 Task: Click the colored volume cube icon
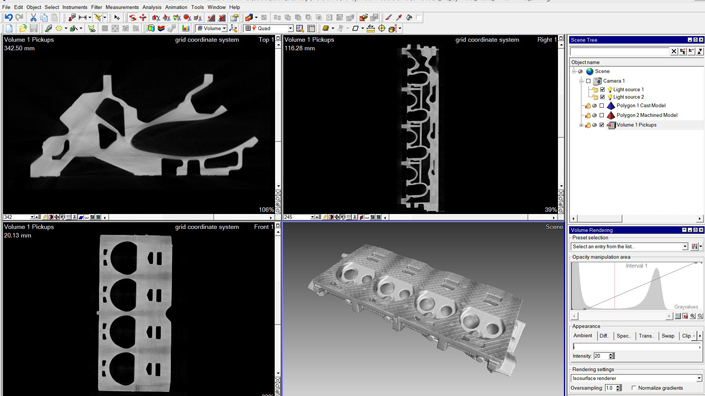150,28
